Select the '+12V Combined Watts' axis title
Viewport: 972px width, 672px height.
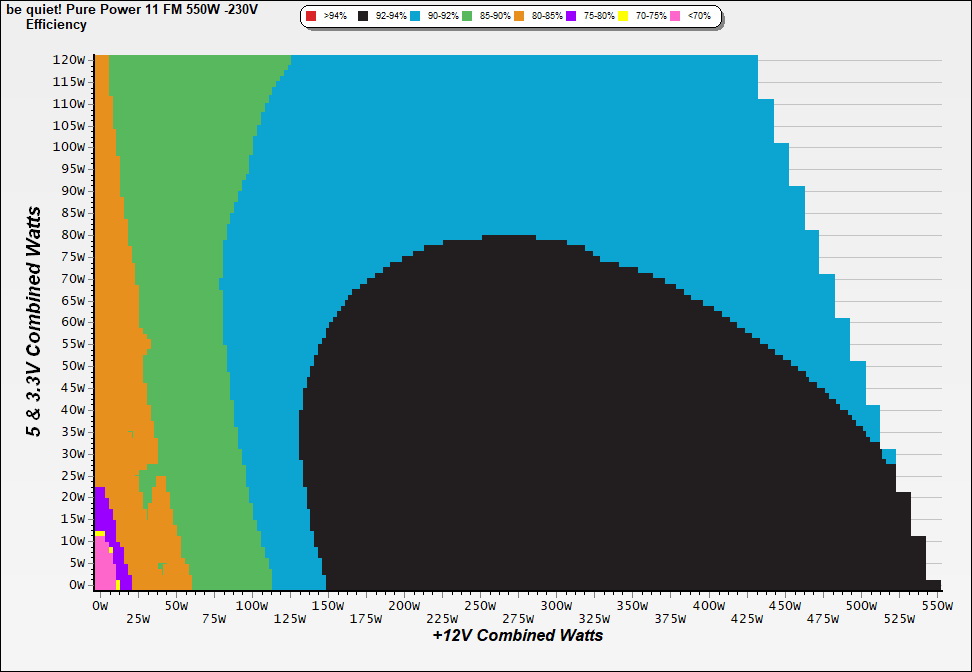click(x=517, y=635)
